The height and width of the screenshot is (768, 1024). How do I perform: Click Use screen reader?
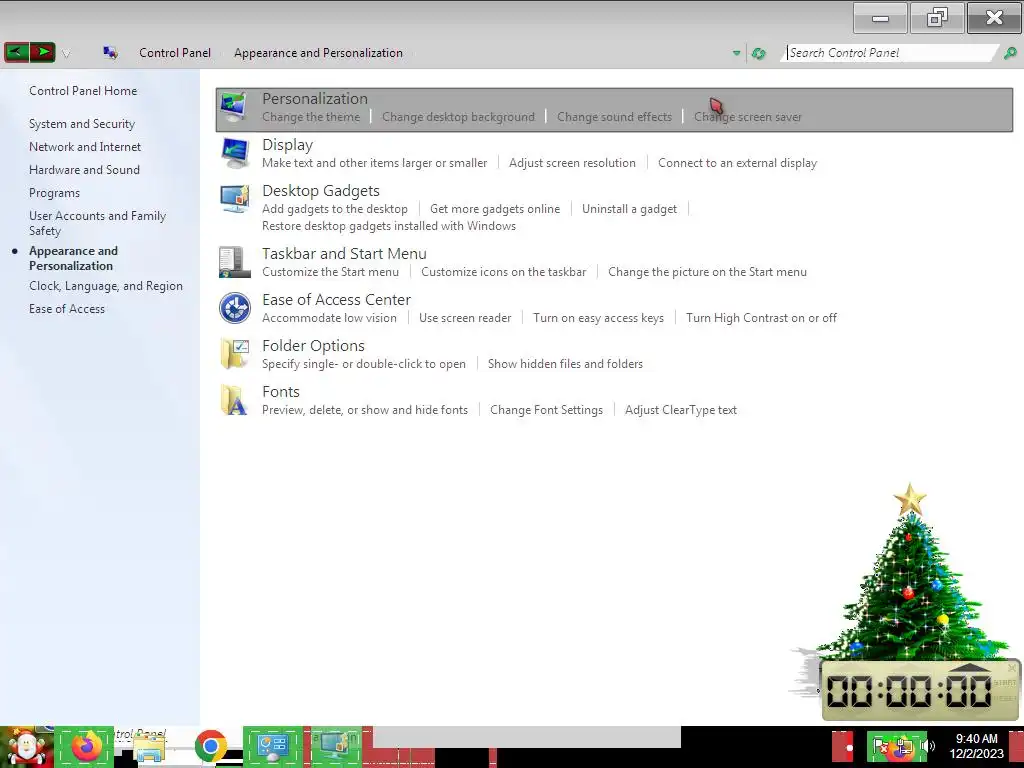click(465, 318)
